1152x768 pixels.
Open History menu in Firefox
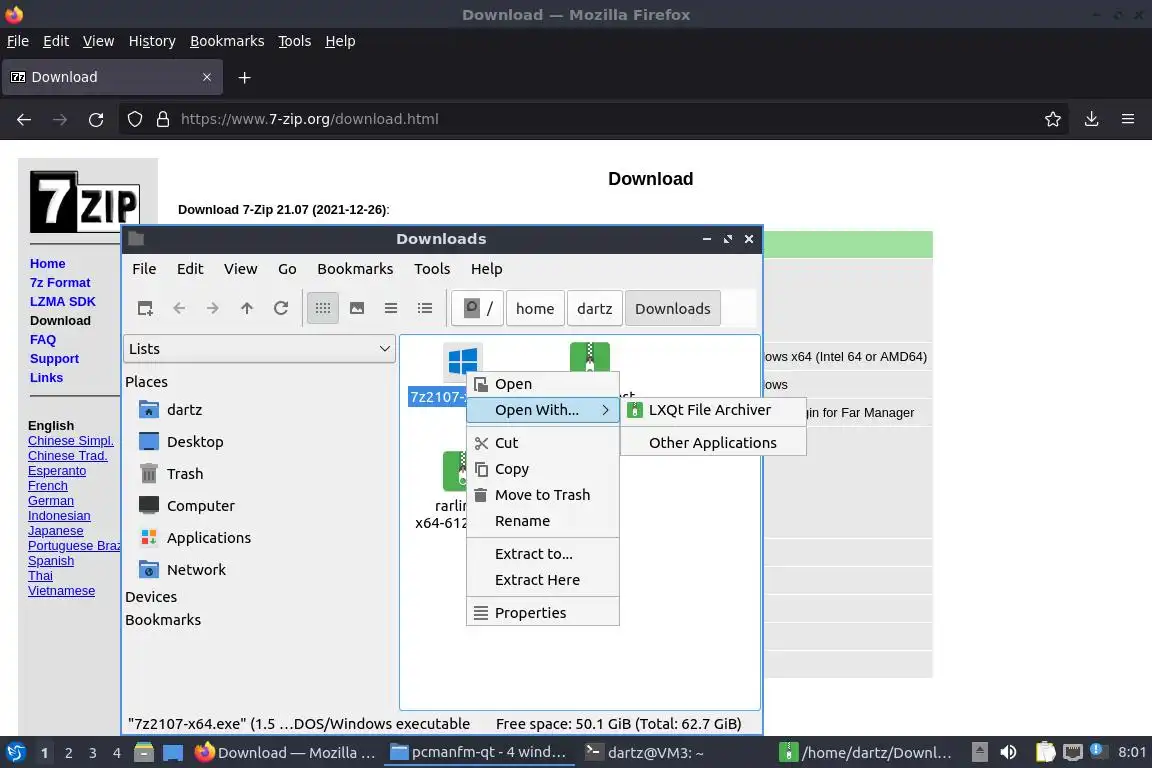(x=152, y=41)
